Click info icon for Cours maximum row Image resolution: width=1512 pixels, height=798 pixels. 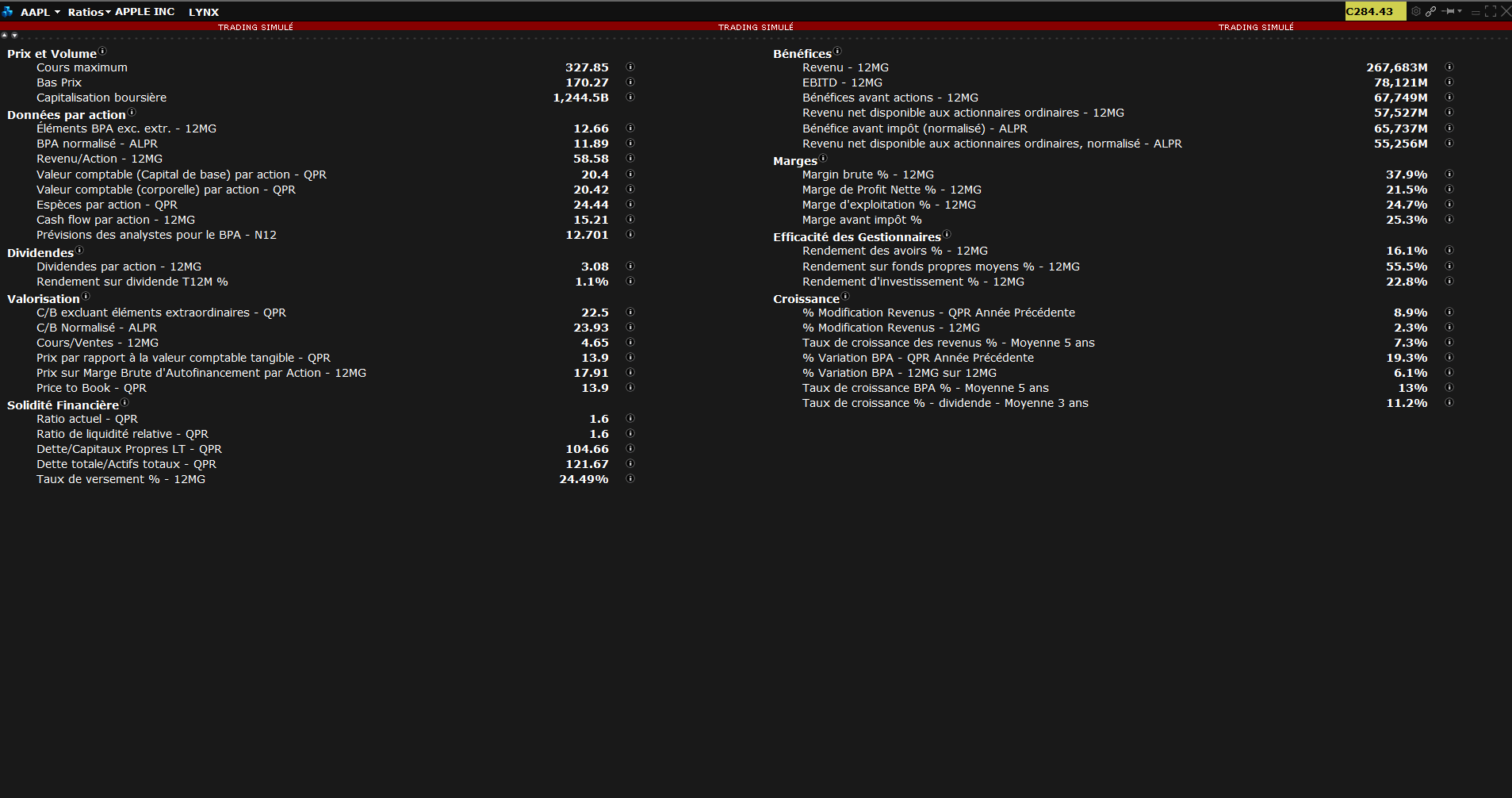click(x=630, y=67)
